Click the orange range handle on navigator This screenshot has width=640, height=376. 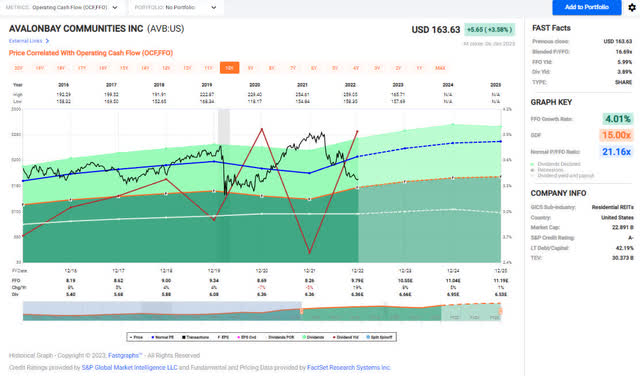(302, 311)
